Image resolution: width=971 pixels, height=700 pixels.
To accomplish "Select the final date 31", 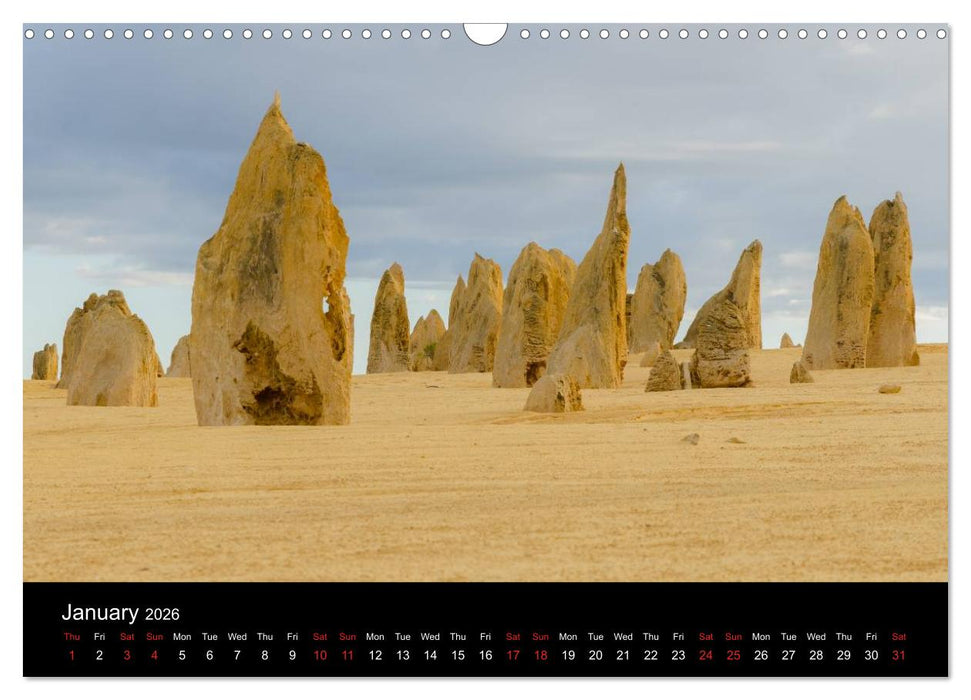I will [x=898, y=654].
